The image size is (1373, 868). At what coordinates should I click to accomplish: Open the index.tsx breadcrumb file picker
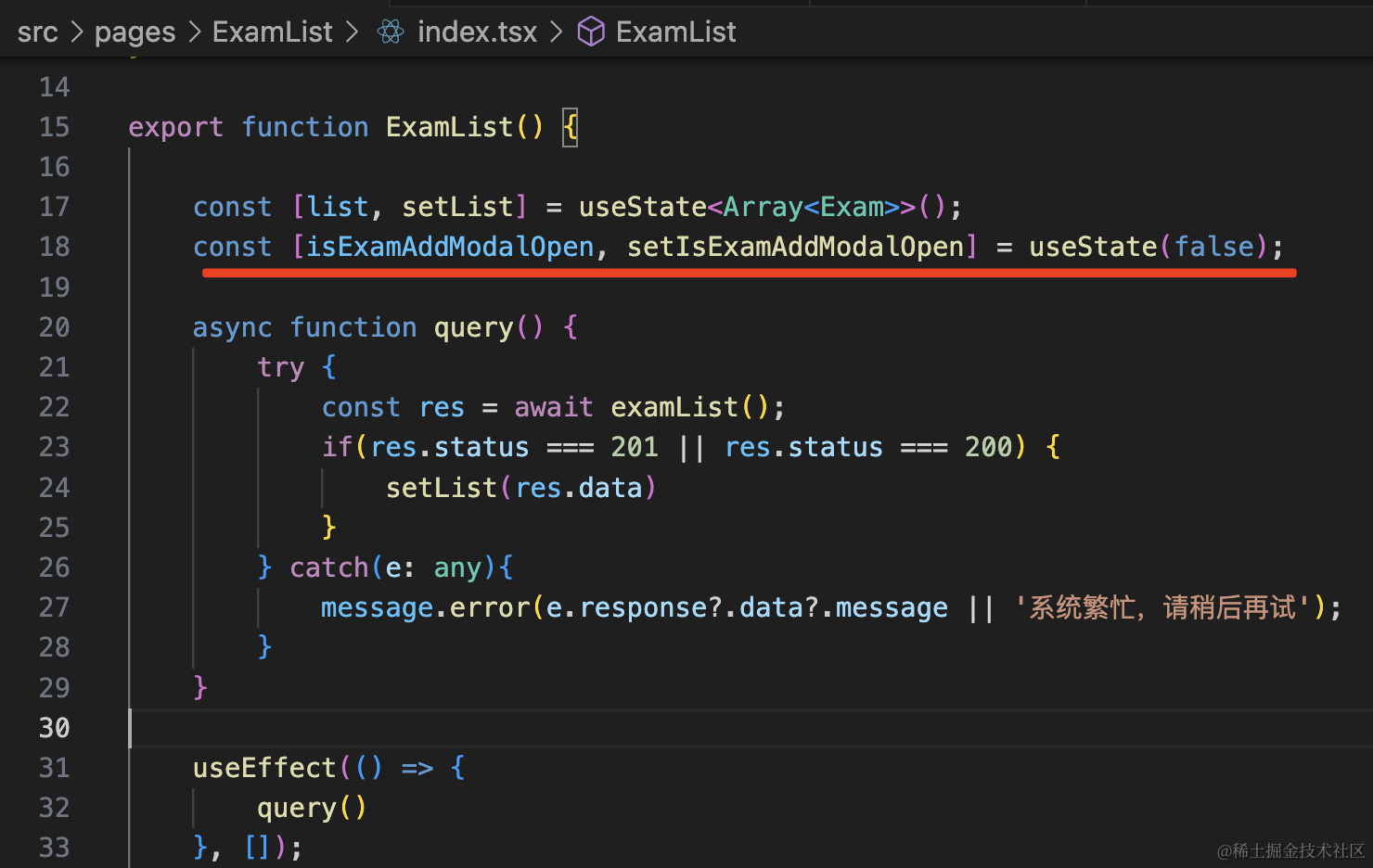(477, 32)
